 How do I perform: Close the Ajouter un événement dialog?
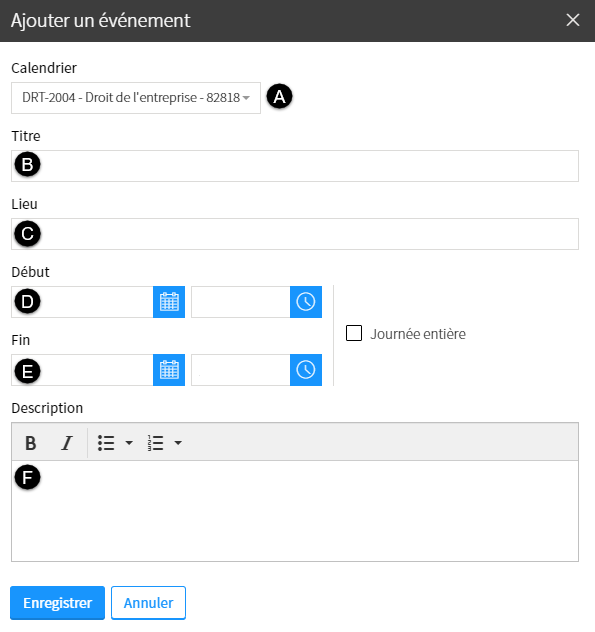coord(573,20)
